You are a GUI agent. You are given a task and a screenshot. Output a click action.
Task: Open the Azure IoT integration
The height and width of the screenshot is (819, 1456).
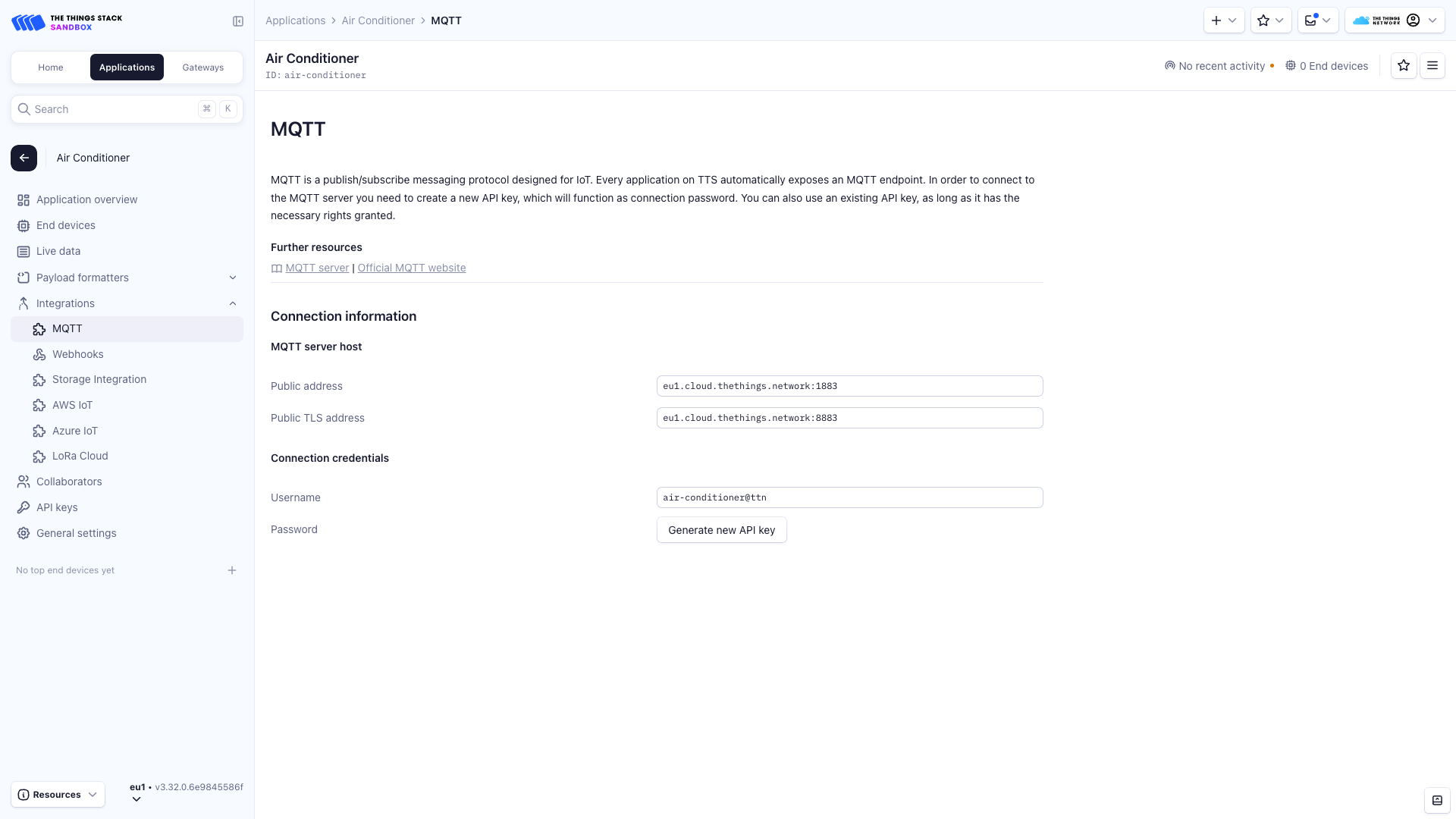(74, 430)
